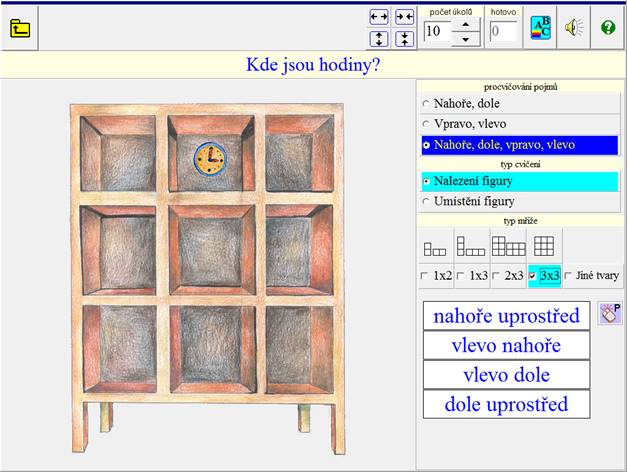The width and height of the screenshot is (627, 472).
Task: Answer with vlevo dole
Action: (x=506, y=375)
